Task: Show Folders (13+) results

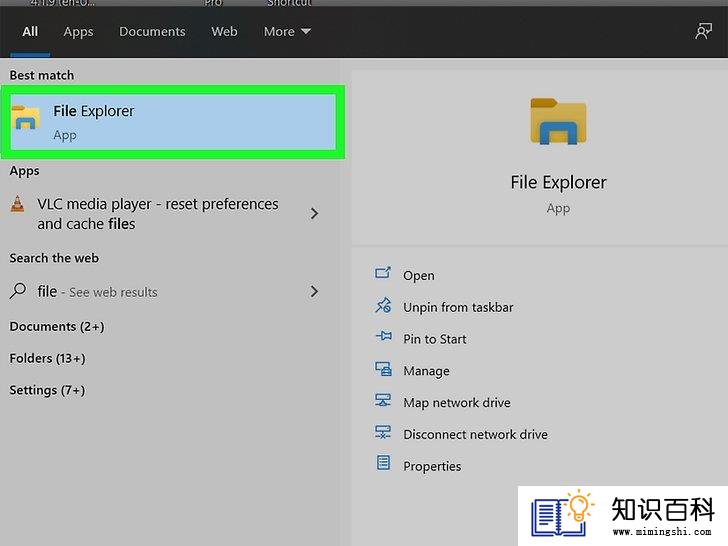Action: [x=47, y=358]
